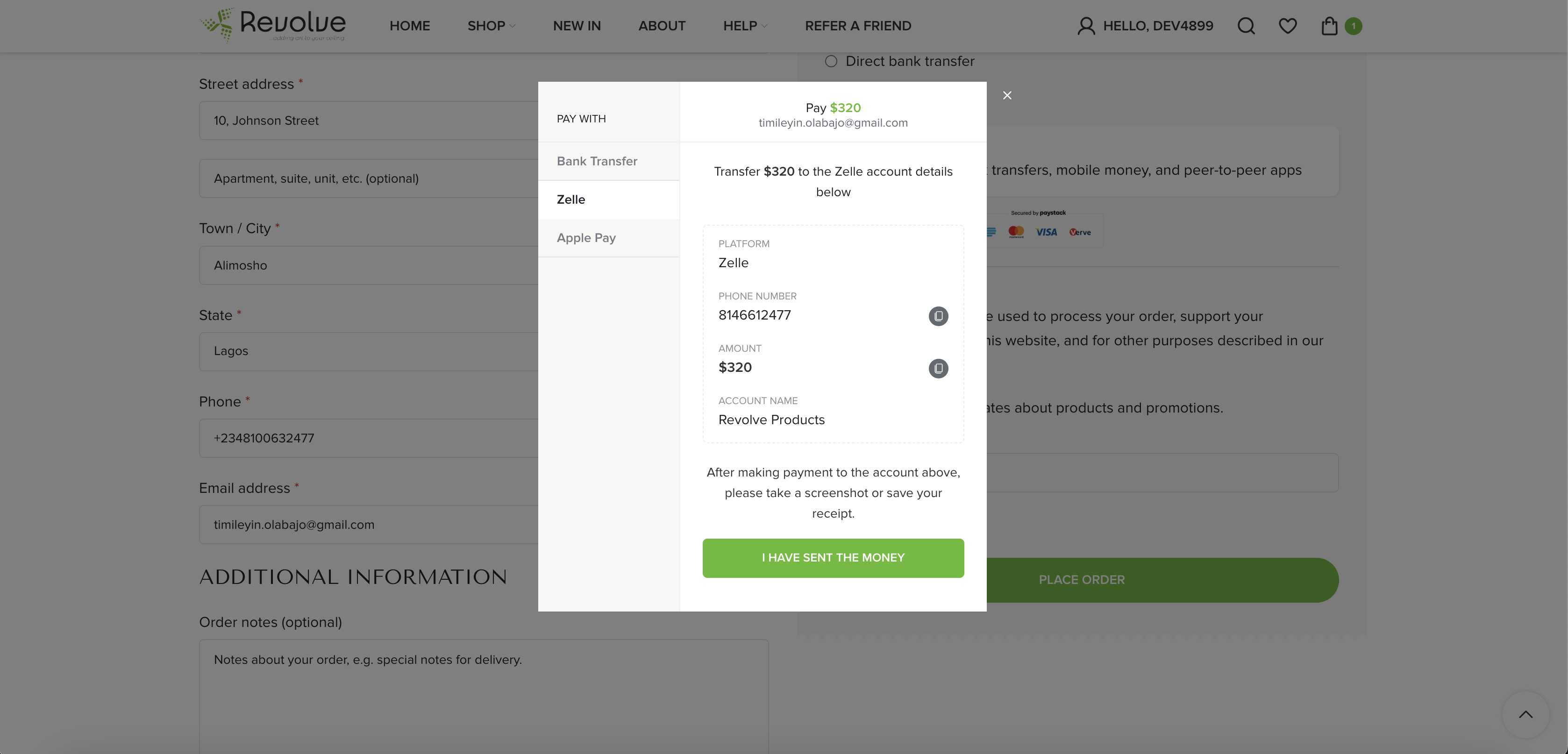Copy the $320 amount
Viewport: 1568px width, 754px height.
[938, 368]
